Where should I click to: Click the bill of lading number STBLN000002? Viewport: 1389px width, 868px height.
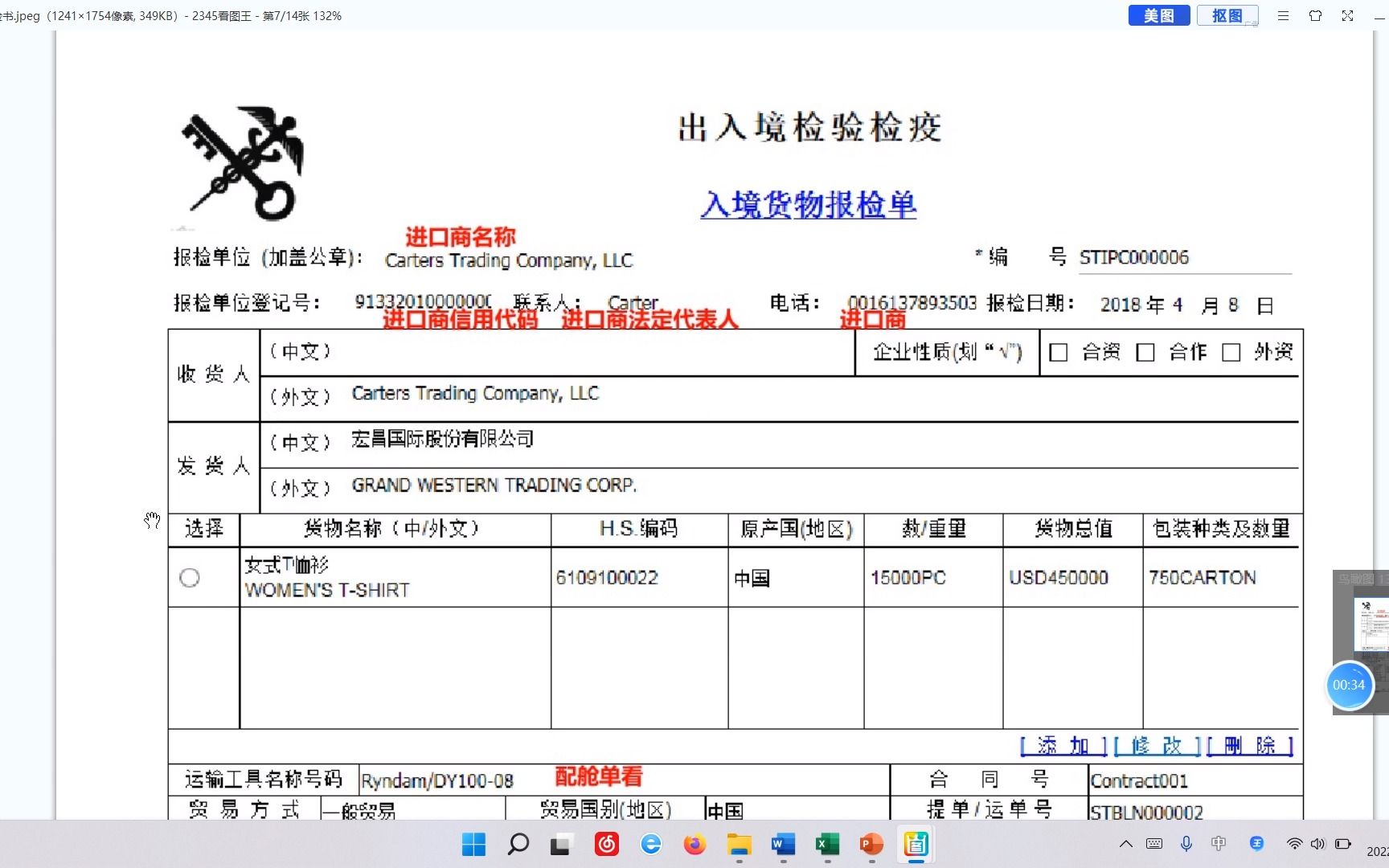[x=1146, y=813]
